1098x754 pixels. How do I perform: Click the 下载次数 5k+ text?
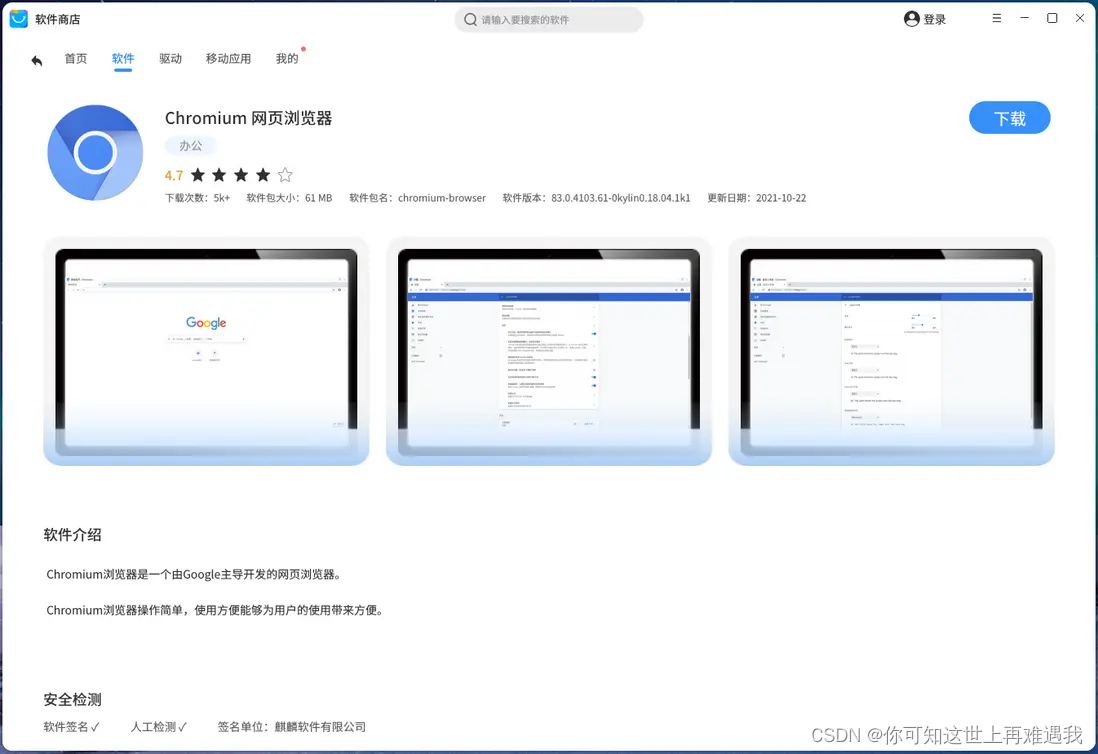pos(197,198)
